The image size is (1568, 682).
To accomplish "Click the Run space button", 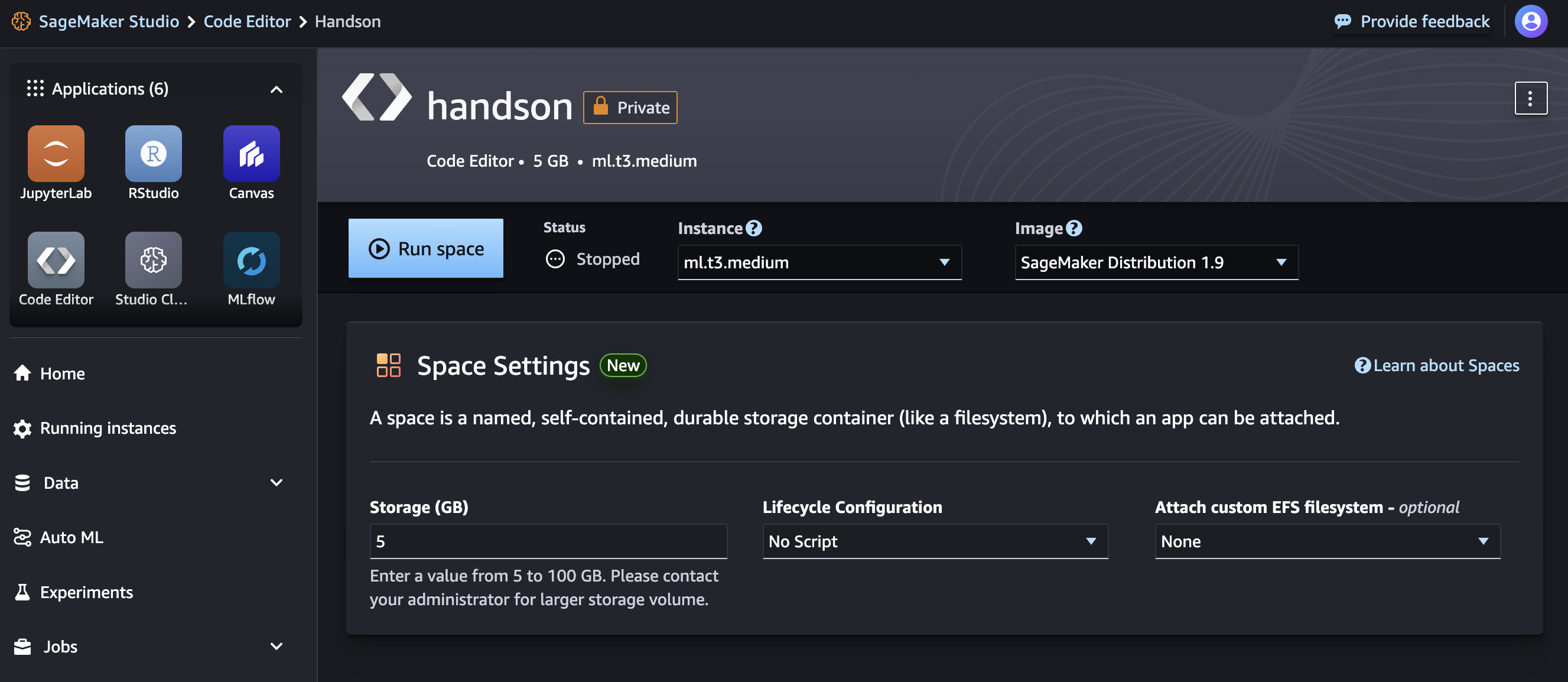I will tap(425, 248).
